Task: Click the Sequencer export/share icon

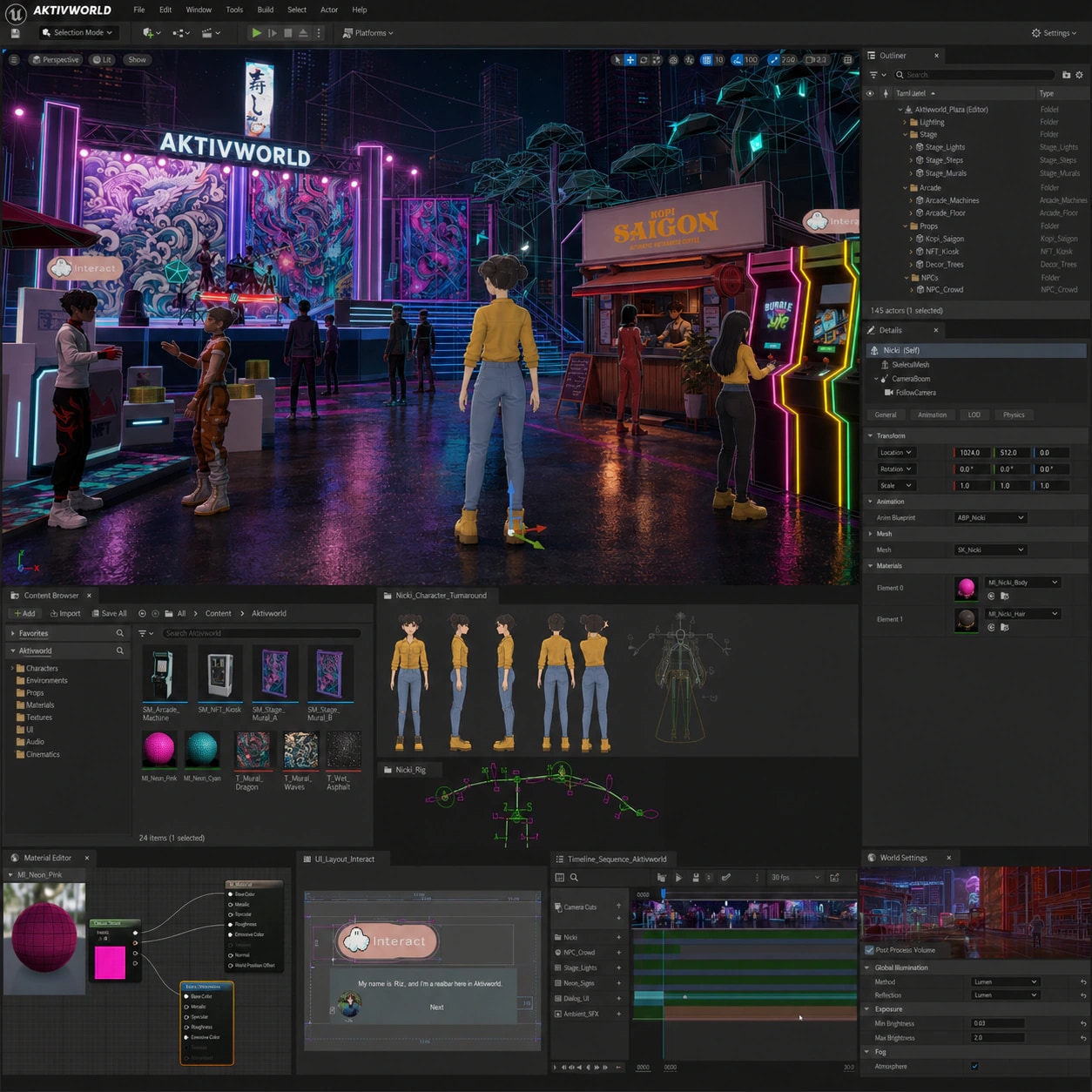Action: click(x=834, y=878)
